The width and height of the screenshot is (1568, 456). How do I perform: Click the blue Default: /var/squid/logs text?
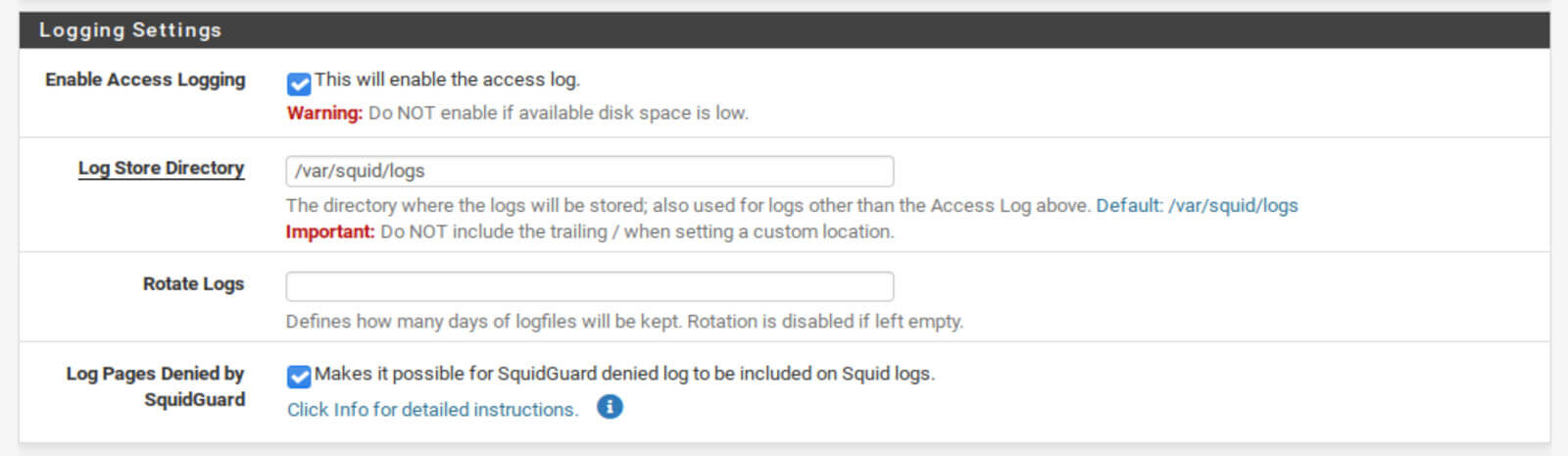pyautogui.click(x=1197, y=206)
